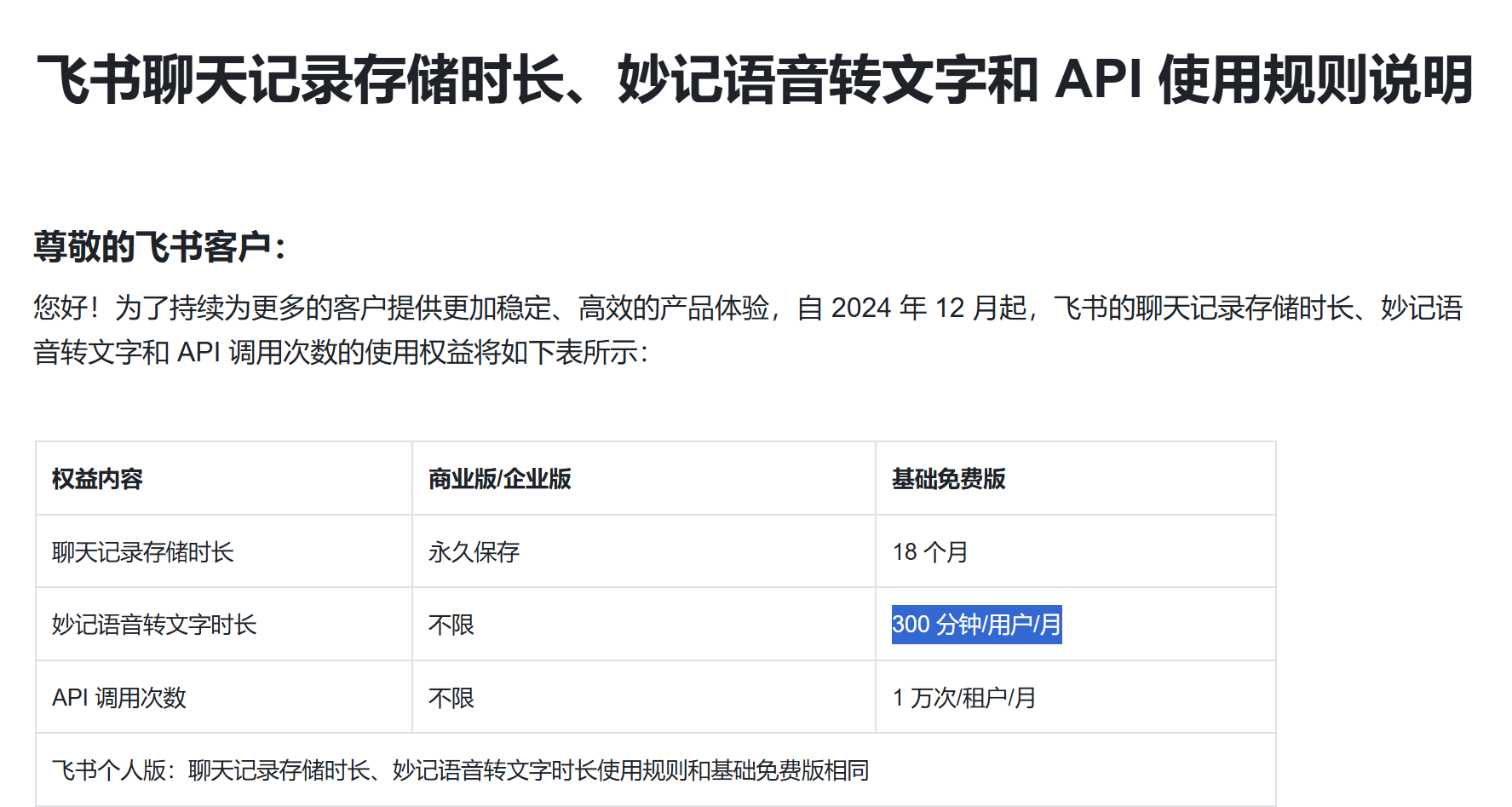Click the greeting 尊敬的飞书客户：
The width and height of the screenshot is (1512, 807).
coord(160,247)
